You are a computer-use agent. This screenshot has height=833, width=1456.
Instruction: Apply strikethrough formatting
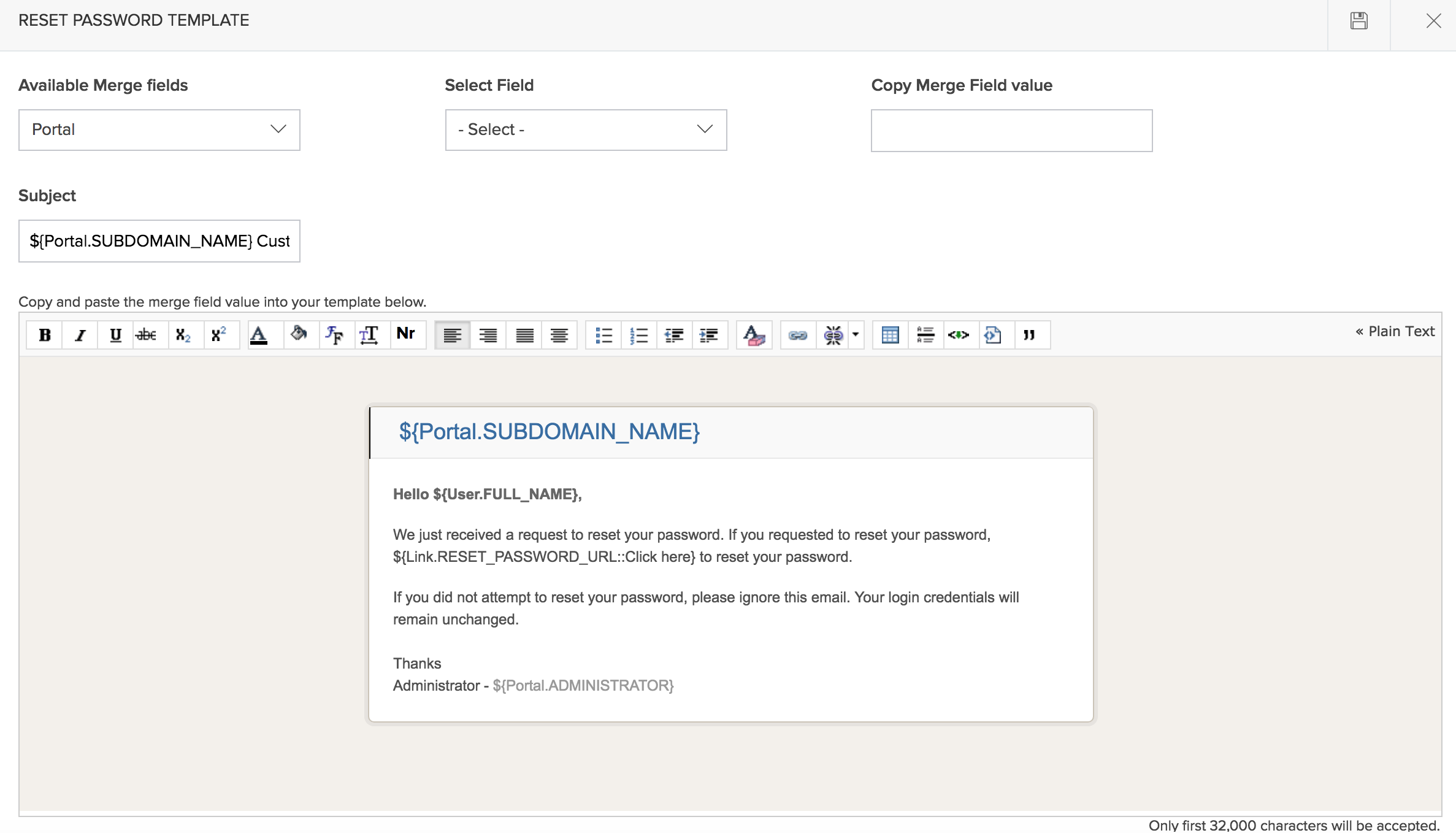tap(147, 335)
